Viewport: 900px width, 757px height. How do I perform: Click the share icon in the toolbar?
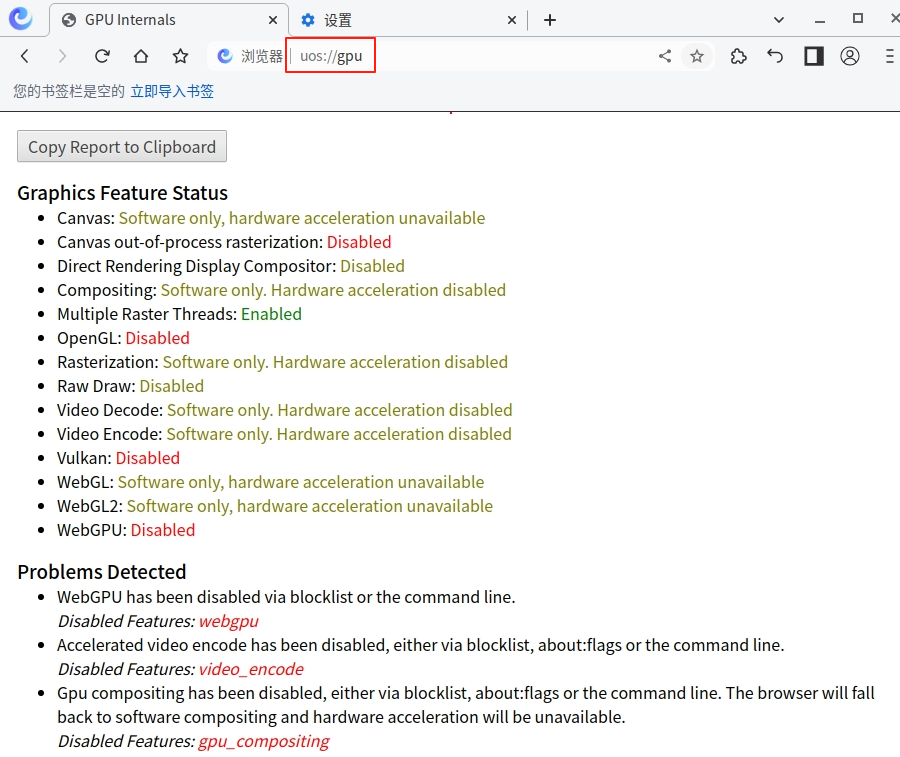[664, 56]
